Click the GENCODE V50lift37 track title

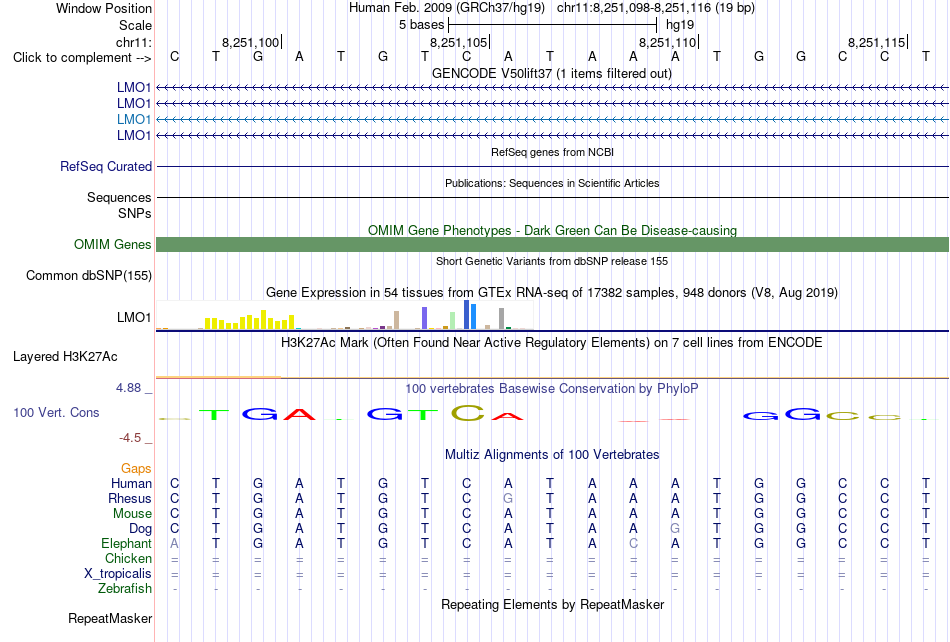(551, 74)
